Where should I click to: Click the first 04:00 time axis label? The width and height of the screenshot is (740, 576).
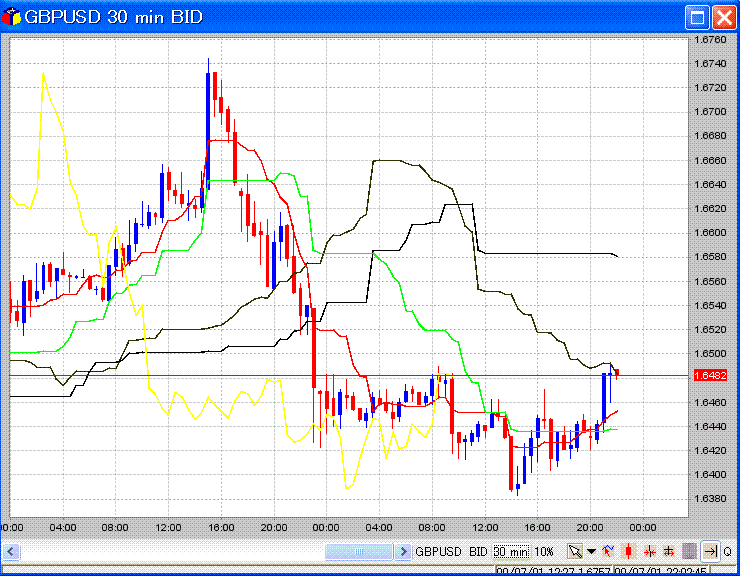tap(63, 527)
